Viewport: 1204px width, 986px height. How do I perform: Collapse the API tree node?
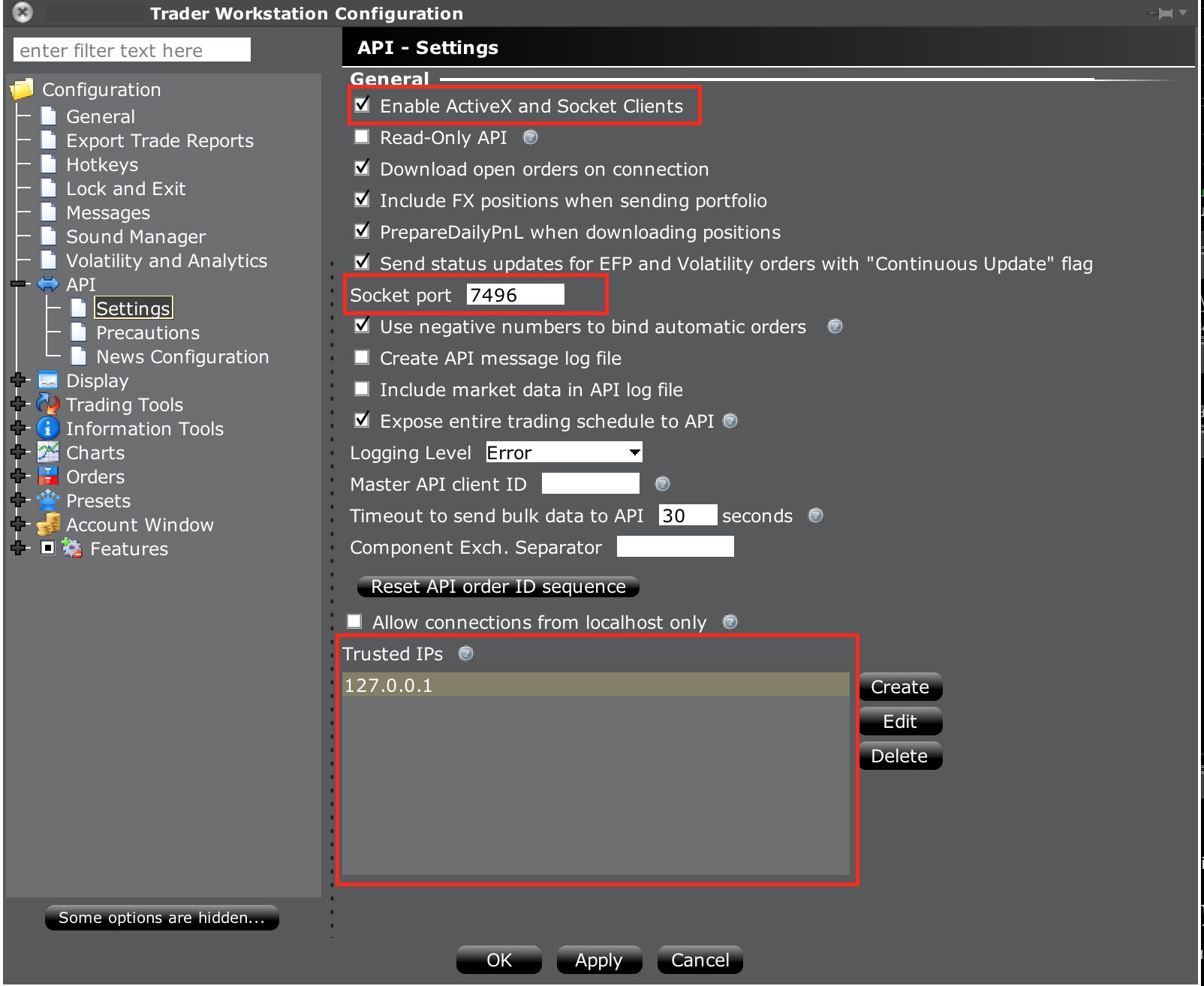pyautogui.click(x=18, y=284)
